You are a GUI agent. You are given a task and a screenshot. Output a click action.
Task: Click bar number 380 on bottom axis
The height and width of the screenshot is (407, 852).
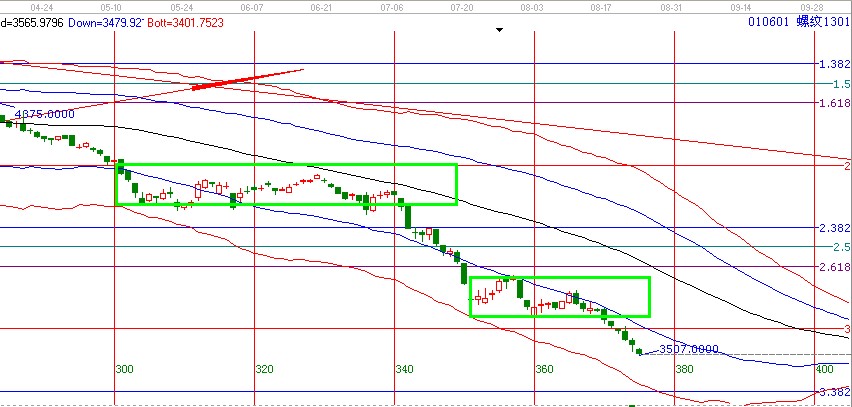pos(685,369)
